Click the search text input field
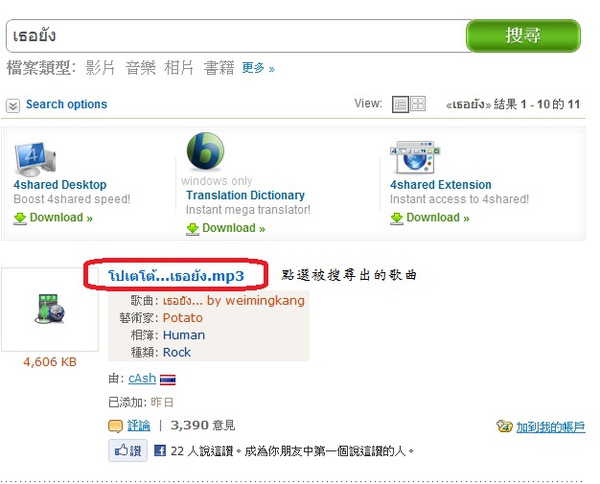This screenshot has width=600, height=484. click(x=236, y=36)
